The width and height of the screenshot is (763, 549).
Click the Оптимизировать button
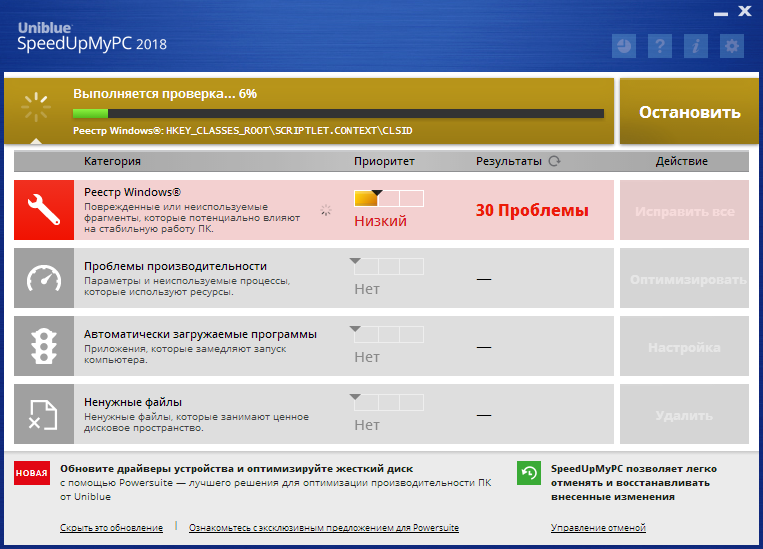point(684,278)
